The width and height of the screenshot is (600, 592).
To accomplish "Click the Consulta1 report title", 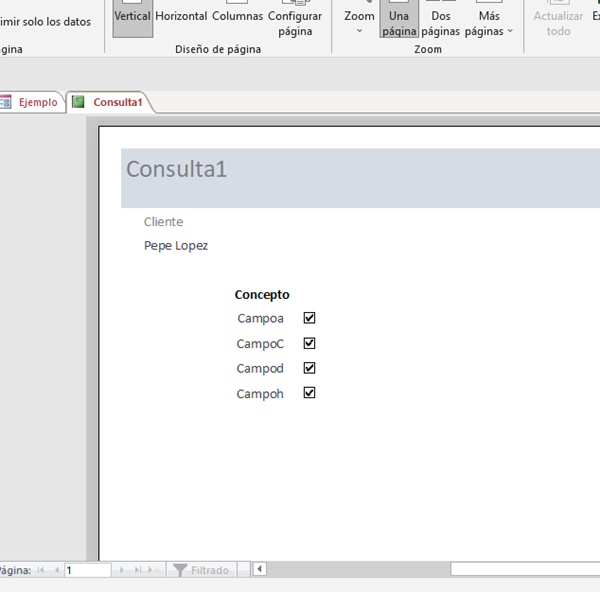I will [x=176, y=169].
